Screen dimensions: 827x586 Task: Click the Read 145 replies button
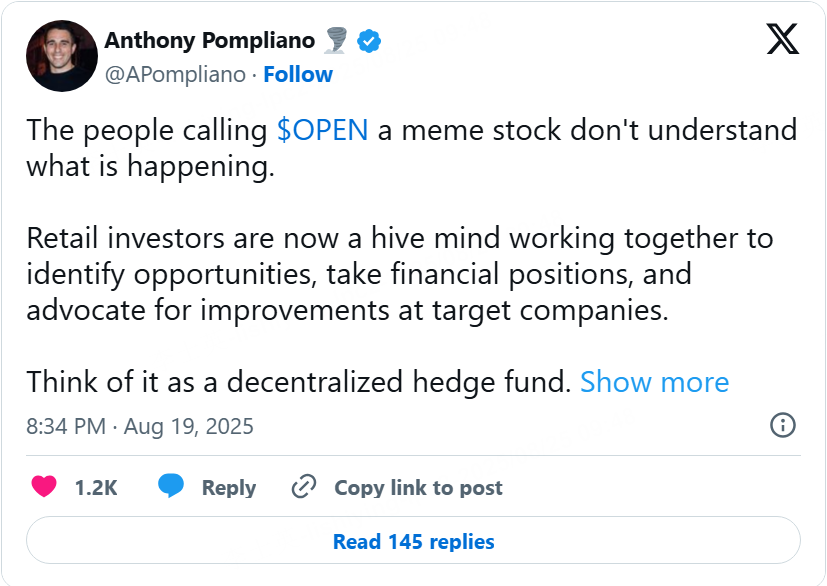414,541
